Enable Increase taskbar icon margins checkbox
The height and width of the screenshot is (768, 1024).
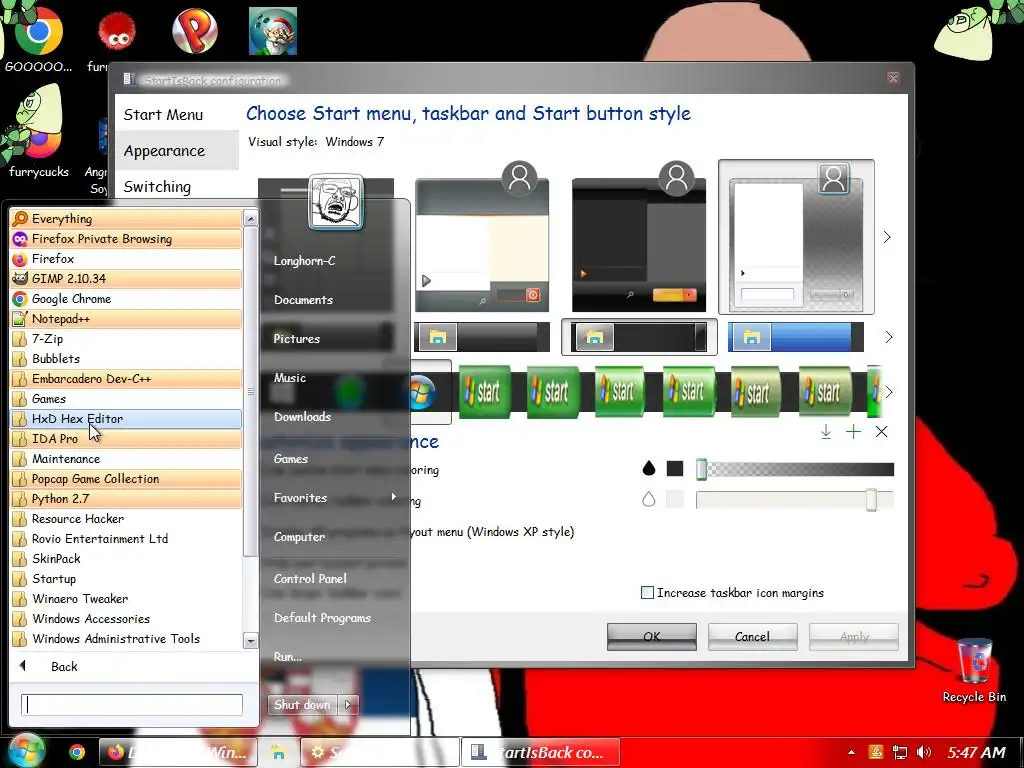(x=647, y=593)
